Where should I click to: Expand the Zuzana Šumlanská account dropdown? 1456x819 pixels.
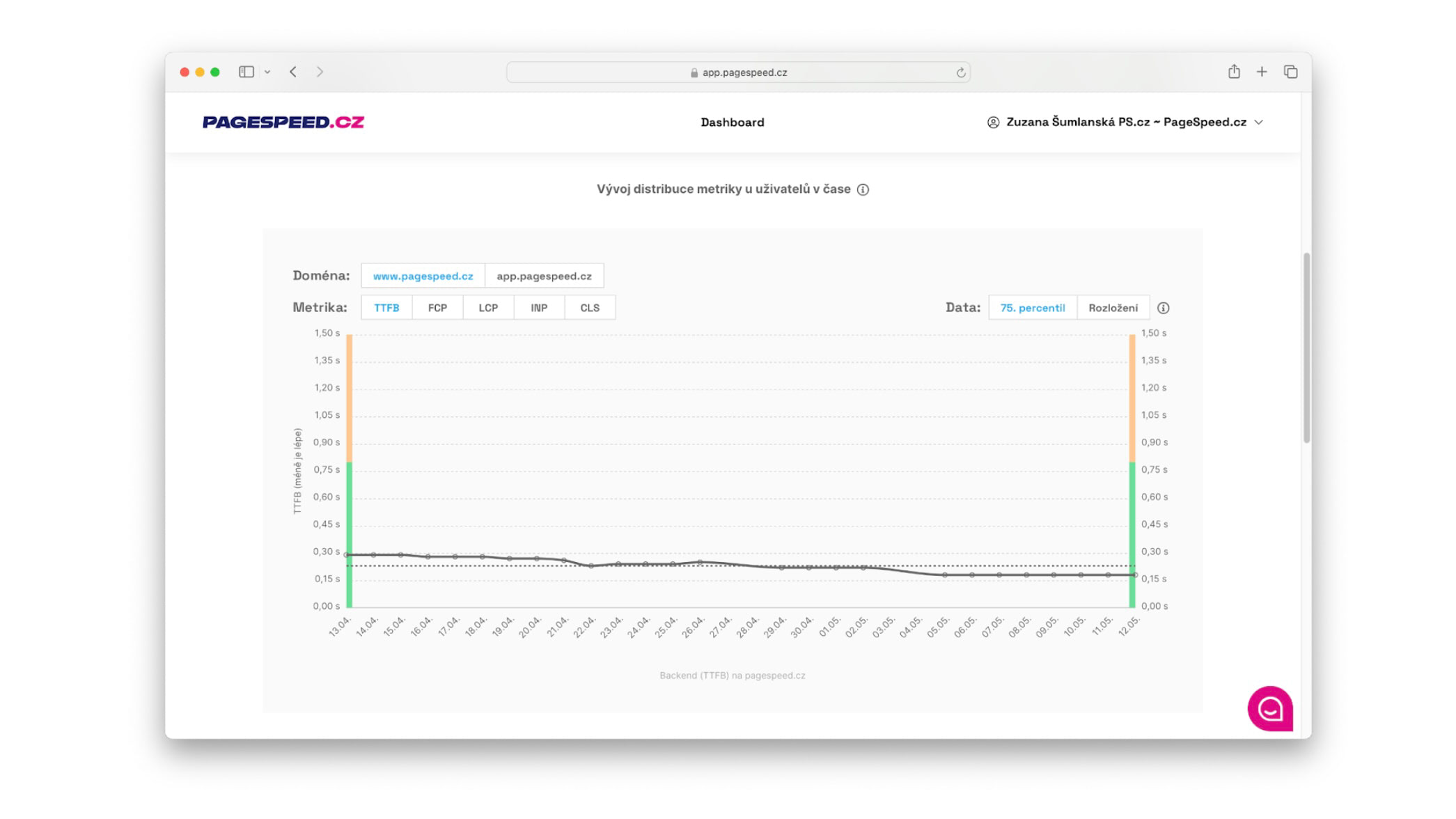(x=1125, y=122)
